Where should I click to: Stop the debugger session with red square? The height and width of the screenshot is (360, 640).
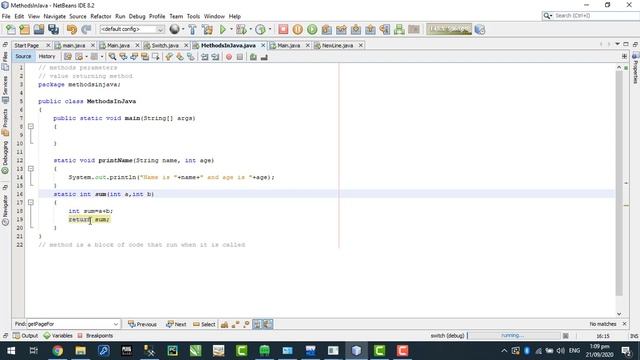tap(283, 29)
